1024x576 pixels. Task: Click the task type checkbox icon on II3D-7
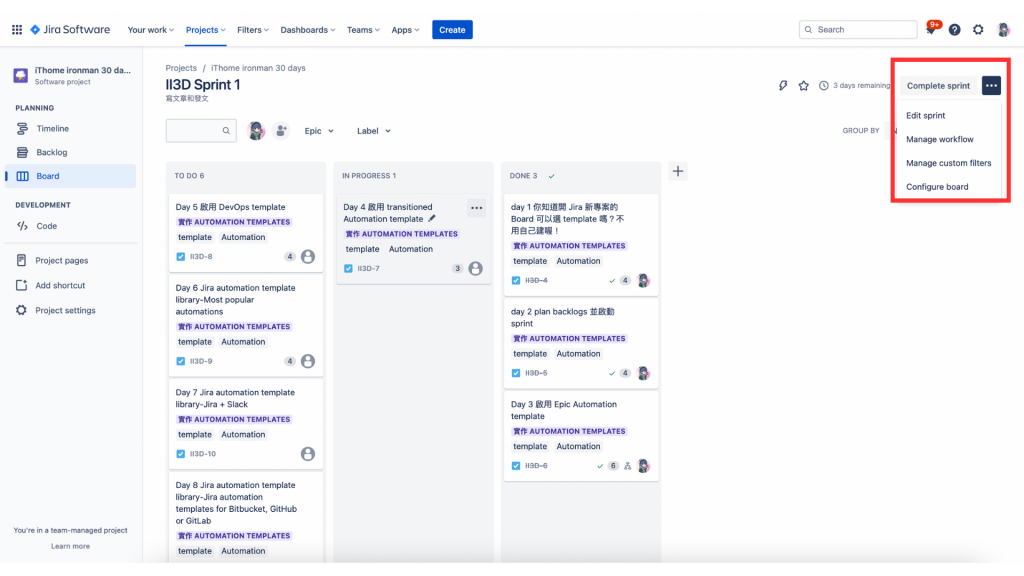pyautogui.click(x=348, y=268)
